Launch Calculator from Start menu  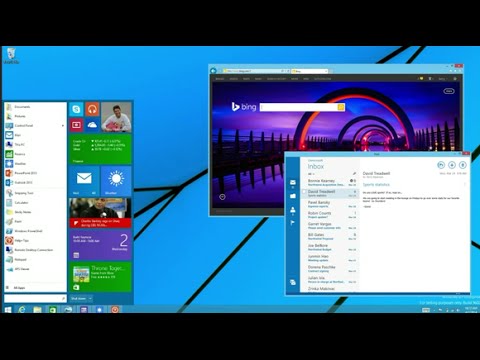coord(35,202)
